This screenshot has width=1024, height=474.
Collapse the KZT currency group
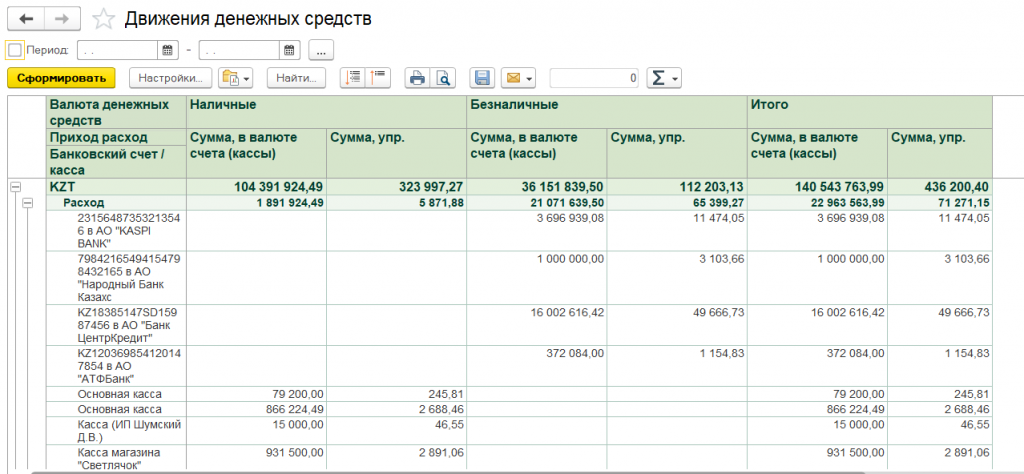[16, 186]
